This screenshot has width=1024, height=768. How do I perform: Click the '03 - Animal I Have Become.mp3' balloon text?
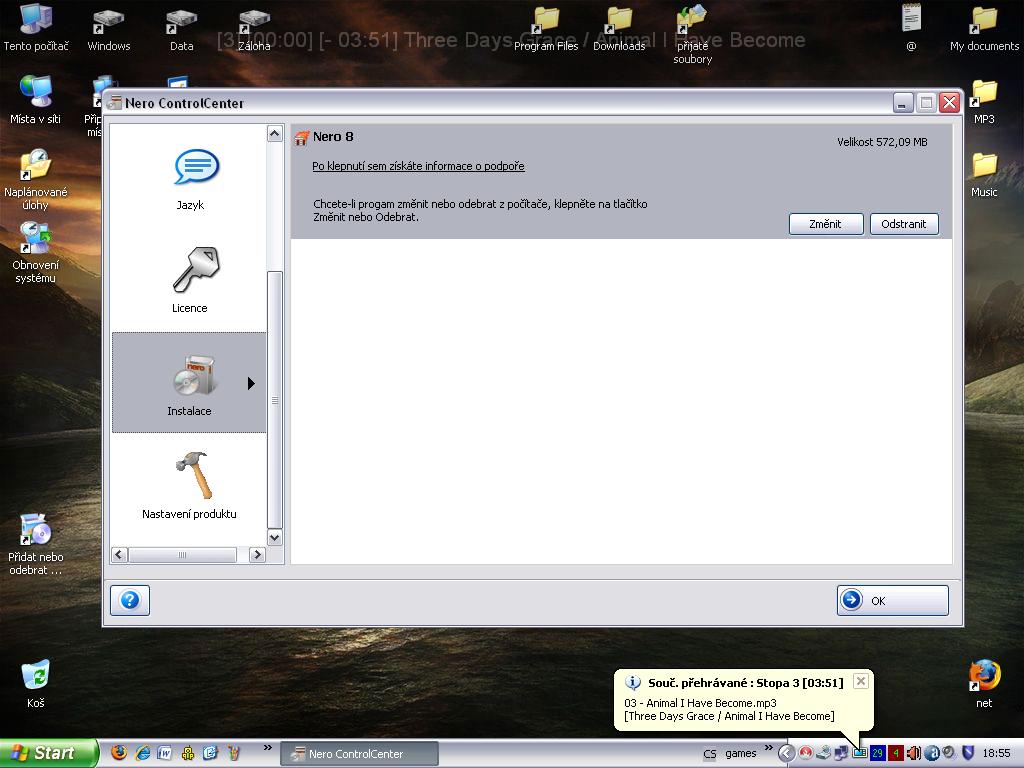coord(700,703)
